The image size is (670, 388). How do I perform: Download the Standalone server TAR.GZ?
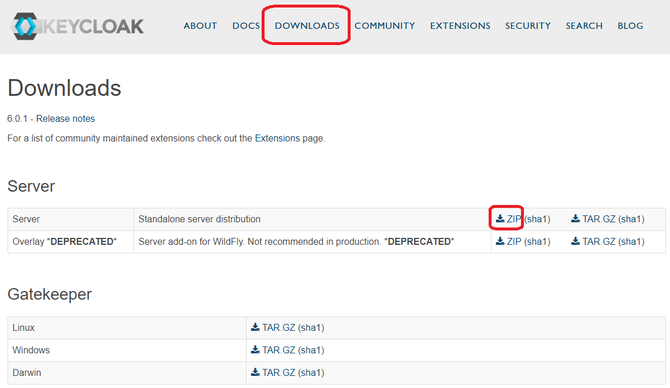point(599,219)
